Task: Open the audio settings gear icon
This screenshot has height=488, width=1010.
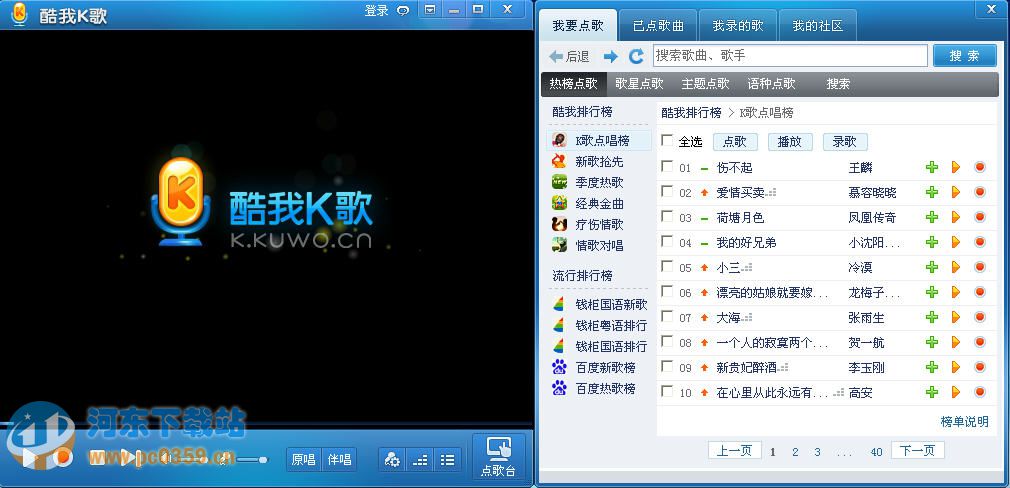Action: [x=392, y=460]
